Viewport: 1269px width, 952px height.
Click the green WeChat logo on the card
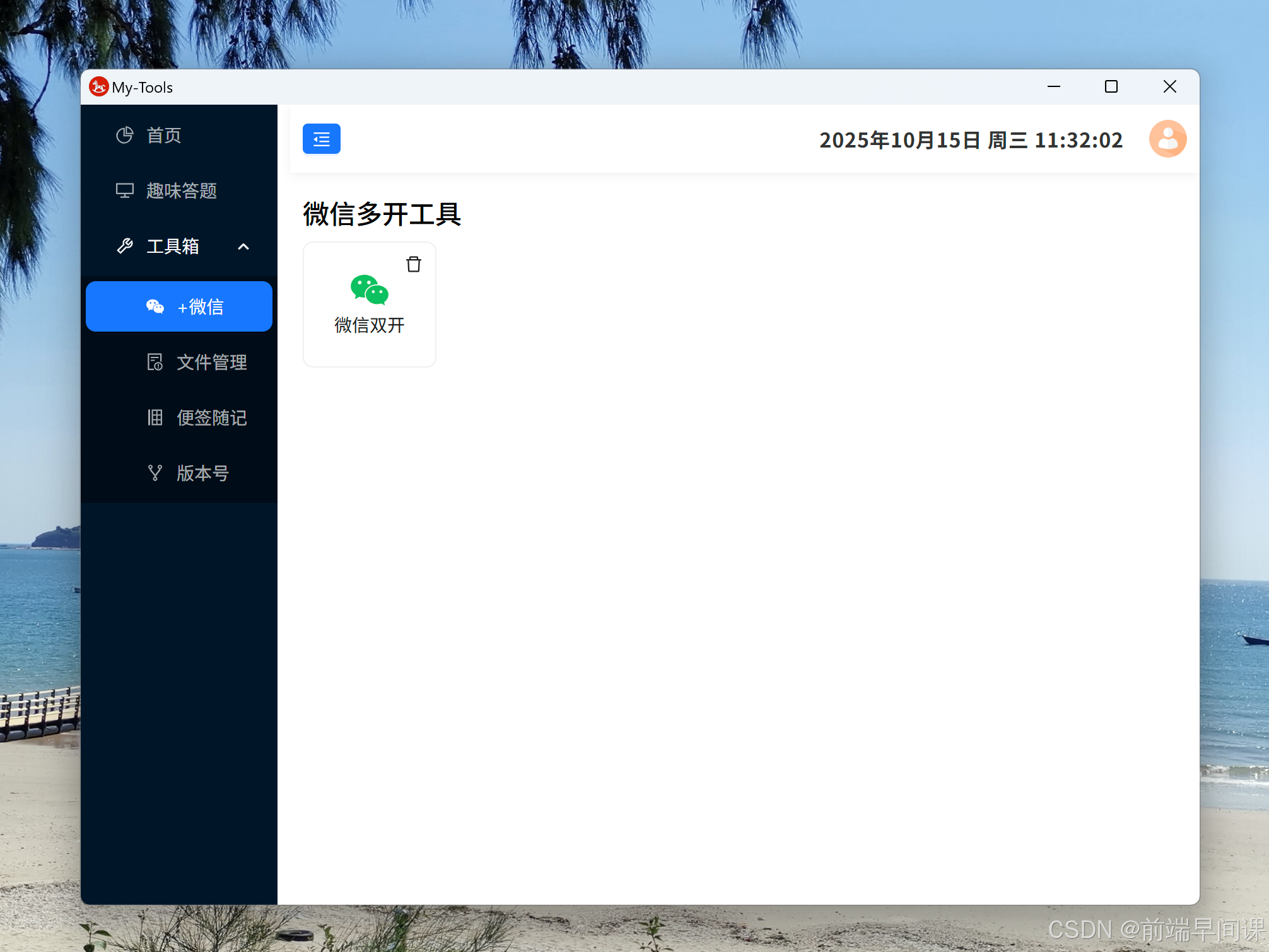pos(370,289)
